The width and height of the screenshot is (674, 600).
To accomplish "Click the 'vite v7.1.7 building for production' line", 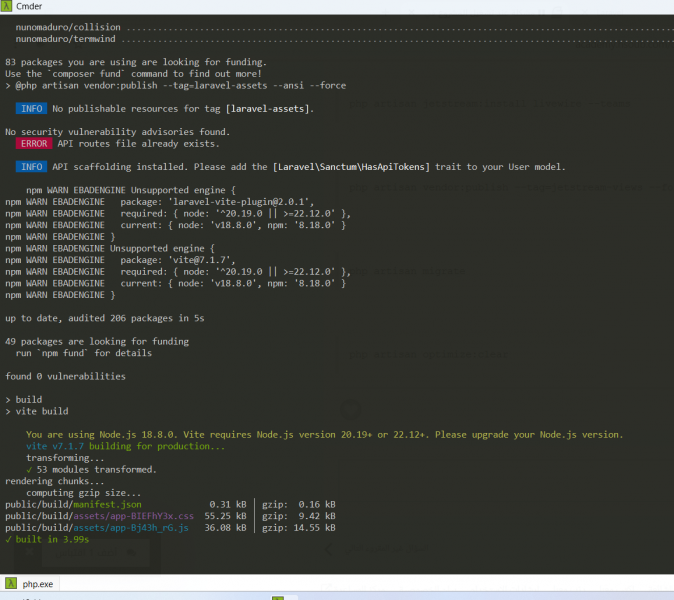I will point(125,446).
